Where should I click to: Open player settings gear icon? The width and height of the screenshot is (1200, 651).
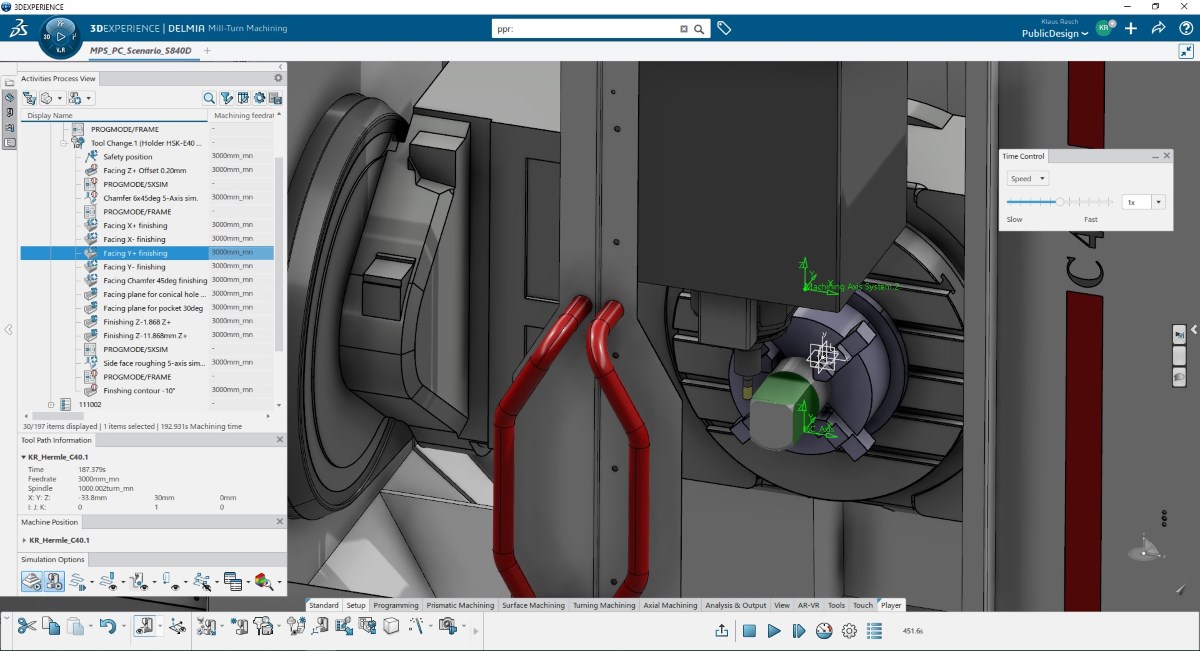pos(849,630)
